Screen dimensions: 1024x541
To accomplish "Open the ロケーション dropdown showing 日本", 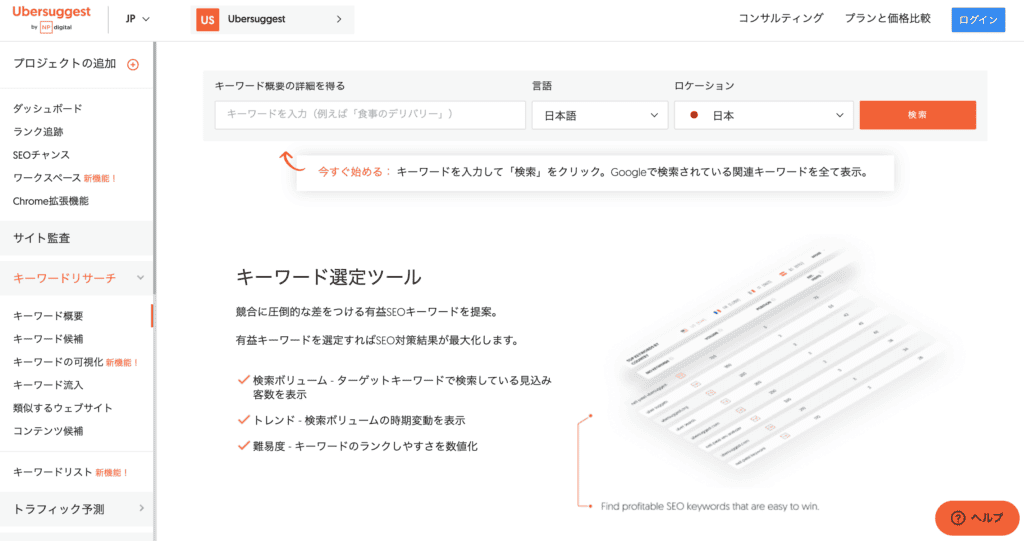I will click(x=763, y=115).
